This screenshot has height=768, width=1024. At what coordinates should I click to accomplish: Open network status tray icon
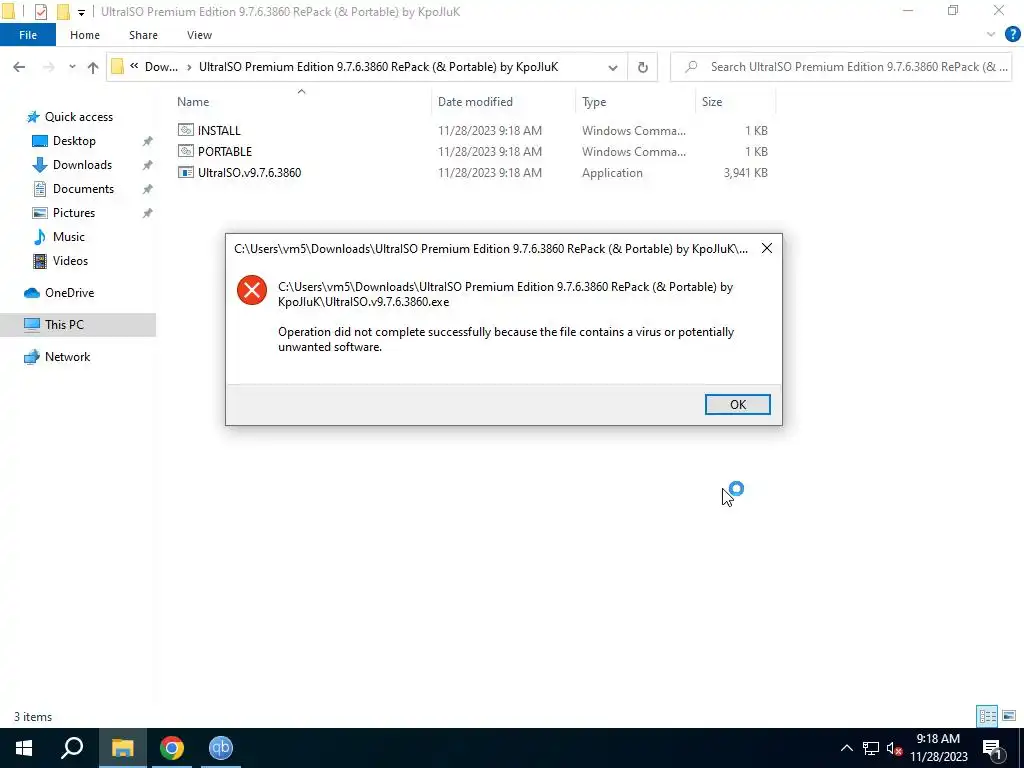point(871,748)
